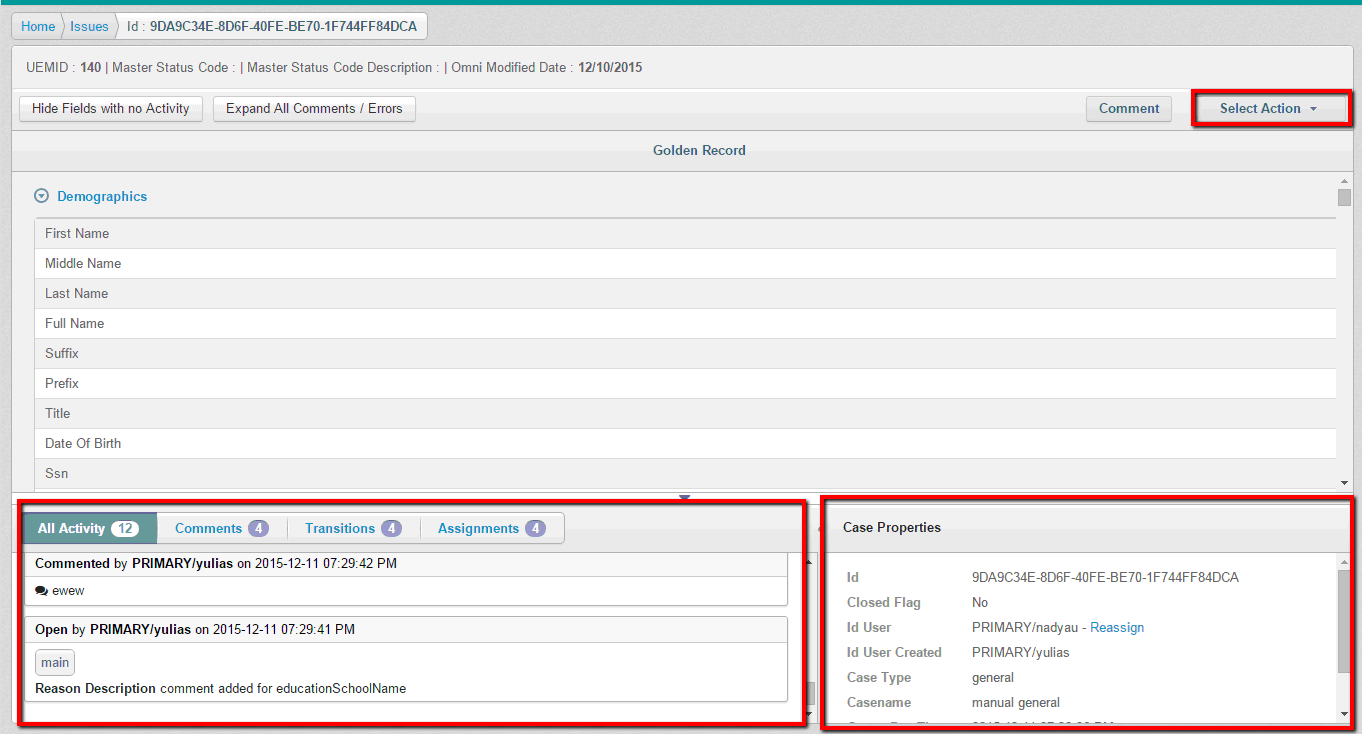Click the Reassign link
This screenshot has width=1362, height=734.
[x=1117, y=628]
